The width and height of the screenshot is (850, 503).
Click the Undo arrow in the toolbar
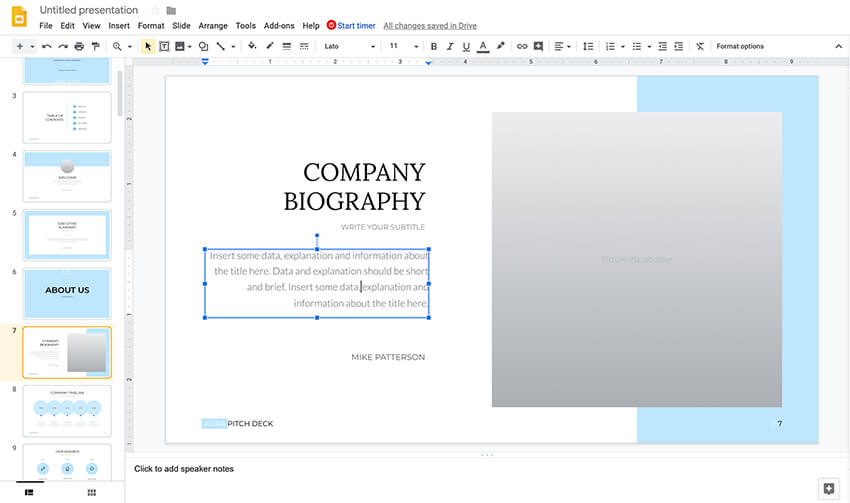click(x=47, y=46)
